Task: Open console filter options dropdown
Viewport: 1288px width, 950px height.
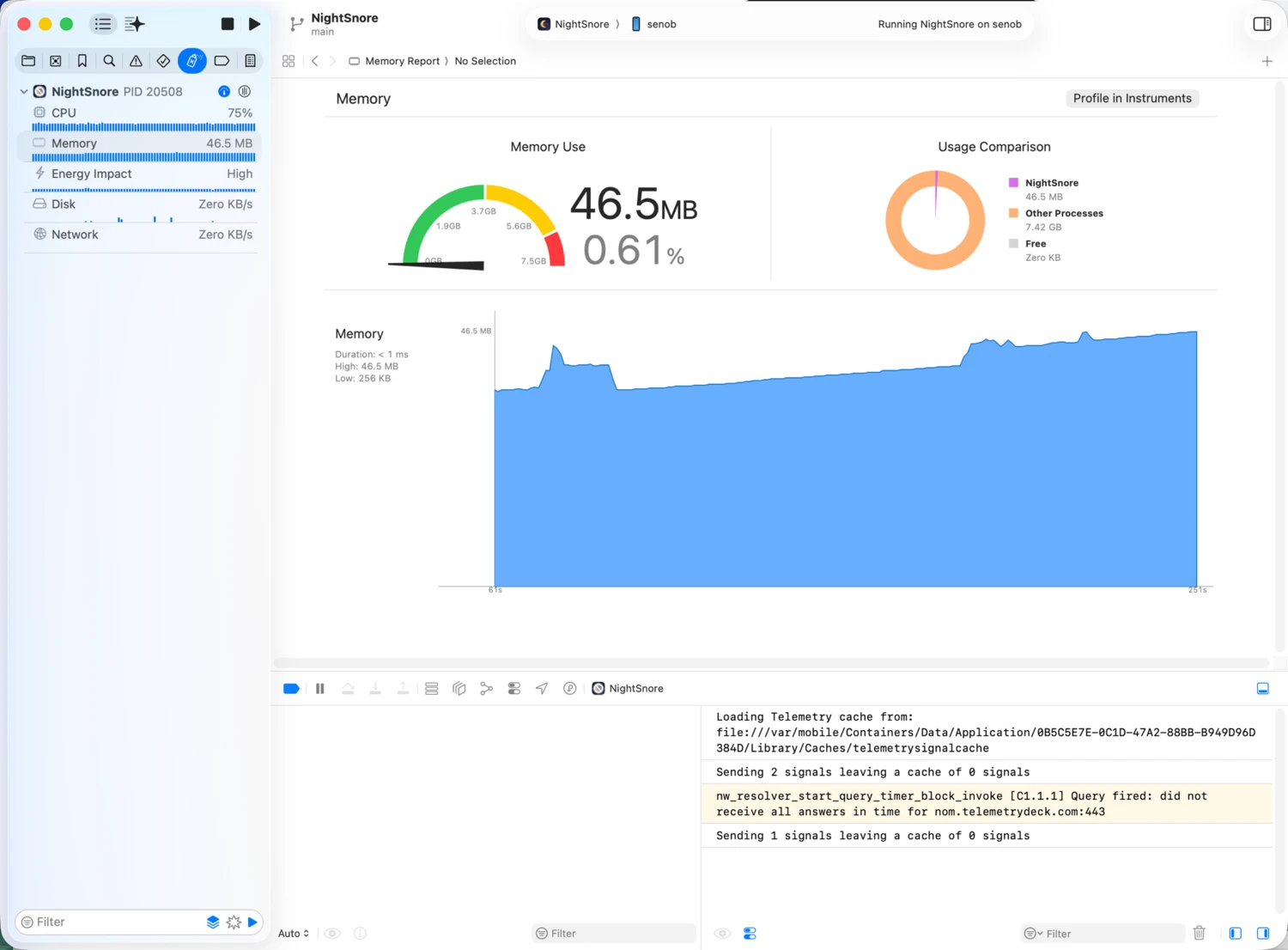Action: point(1033,933)
